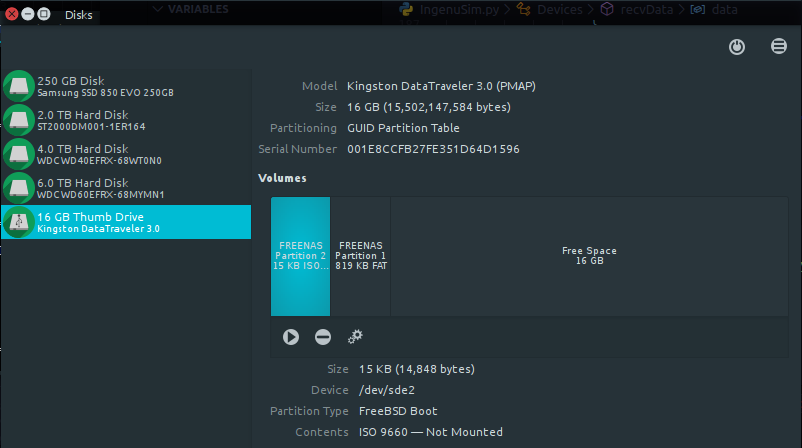Select the 250 GB Disk Samsung SSD
802x448 pixels.
pos(126,86)
